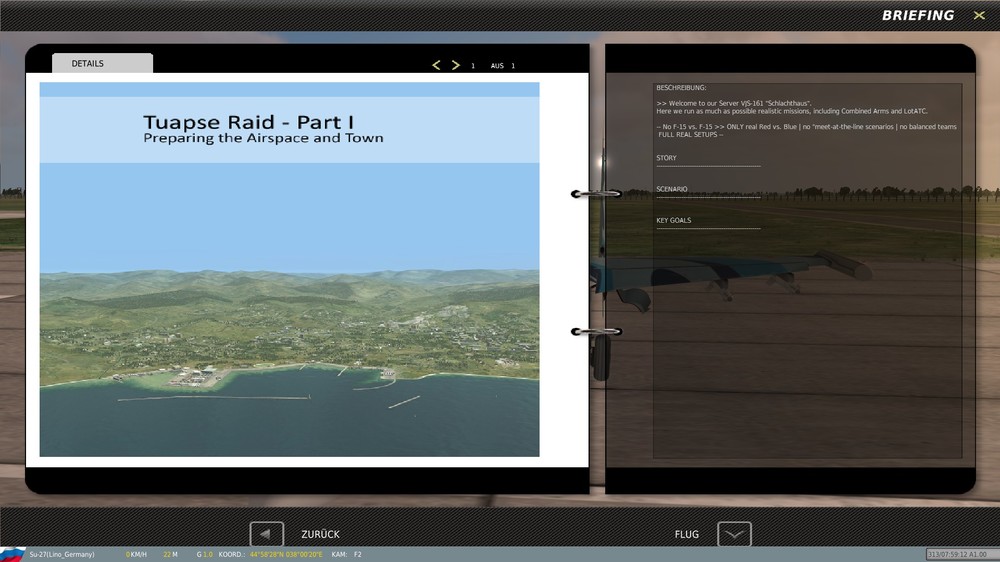The height and width of the screenshot is (562, 1000).
Task: Close the briefing with the X icon
Action: [979, 15]
